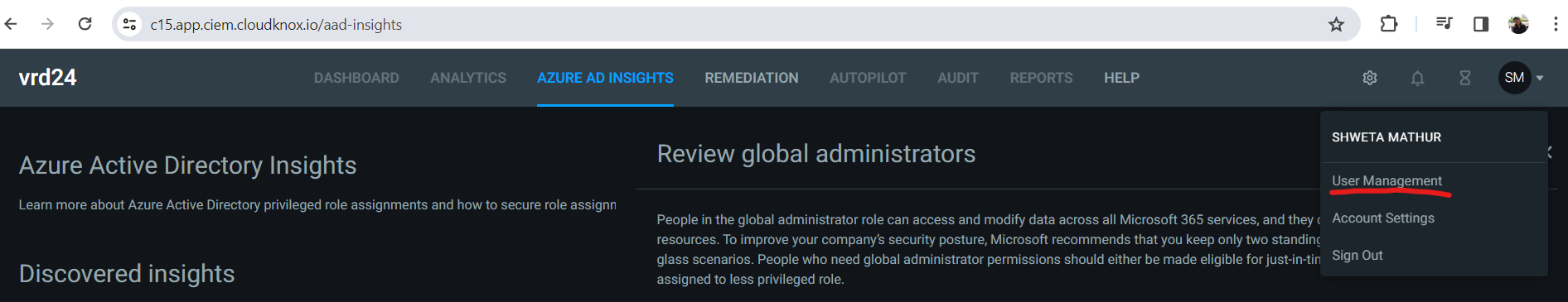Reload the current page
This screenshot has height=302, width=1568.
tap(85, 24)
